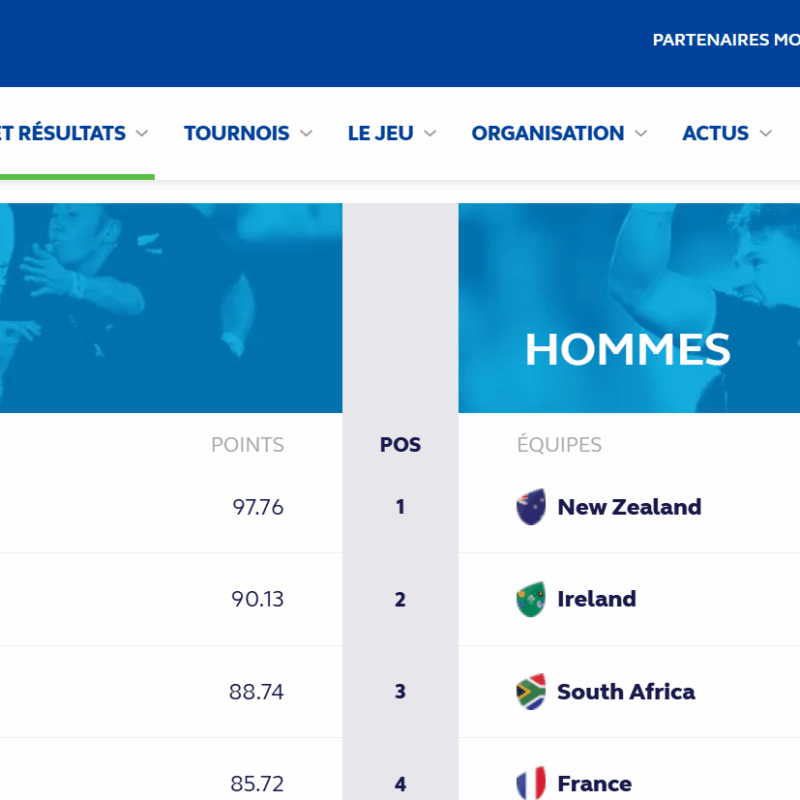Expand the Actus menu chevron

(765, 134)
